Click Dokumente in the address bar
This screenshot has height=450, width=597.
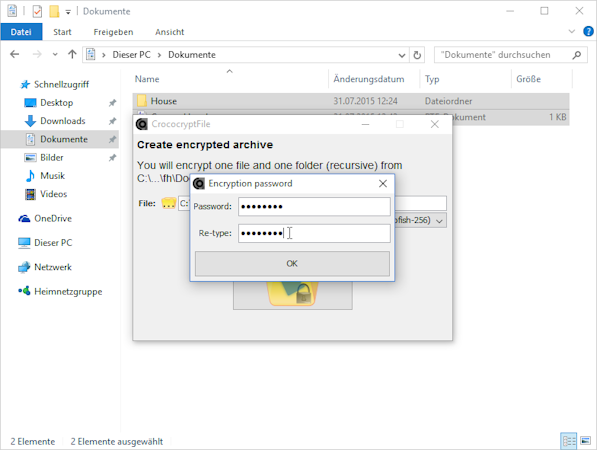(x=192, y=55)
